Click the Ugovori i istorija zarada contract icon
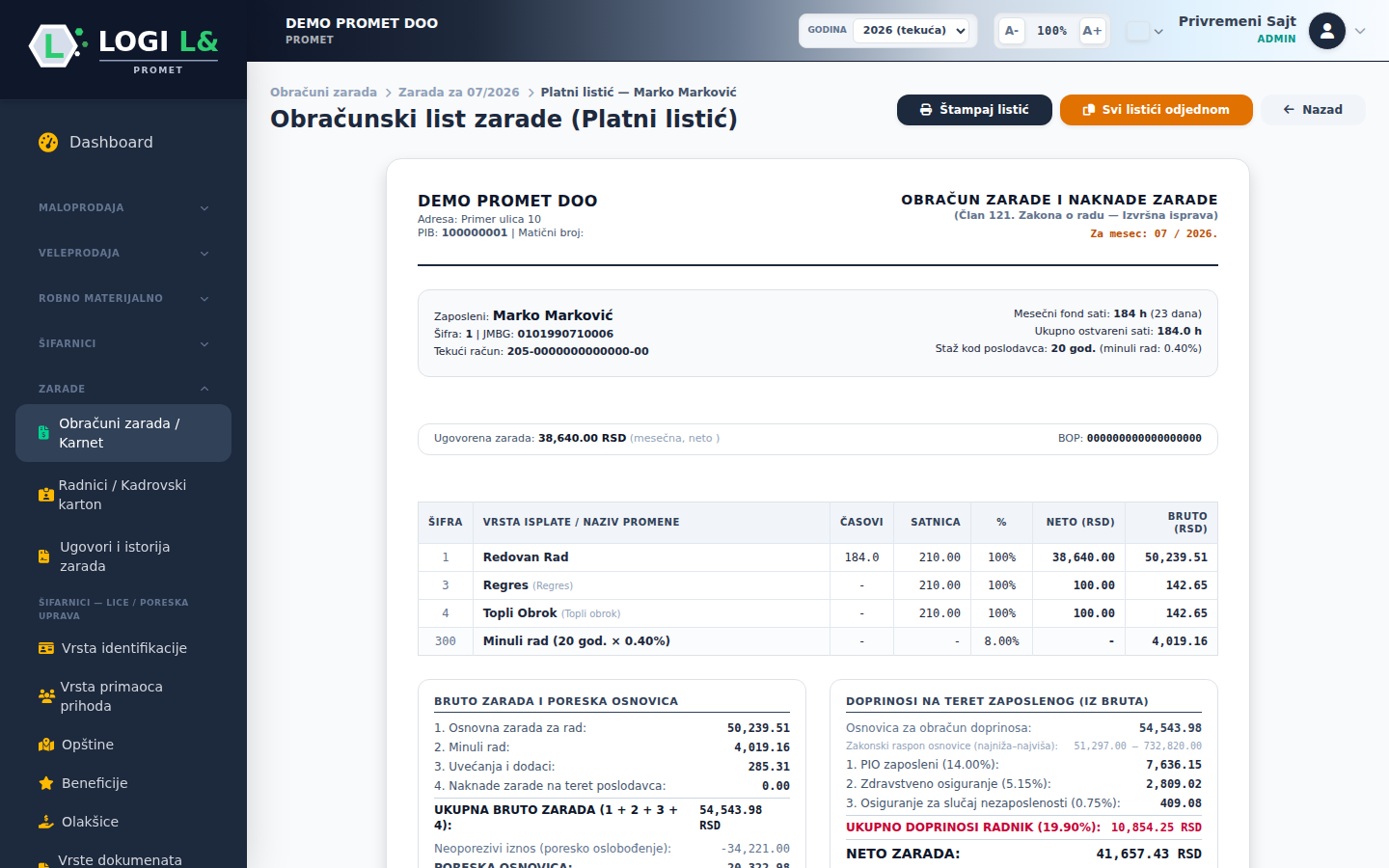Viewport: 1389px width, 868px height. (43, 556)
